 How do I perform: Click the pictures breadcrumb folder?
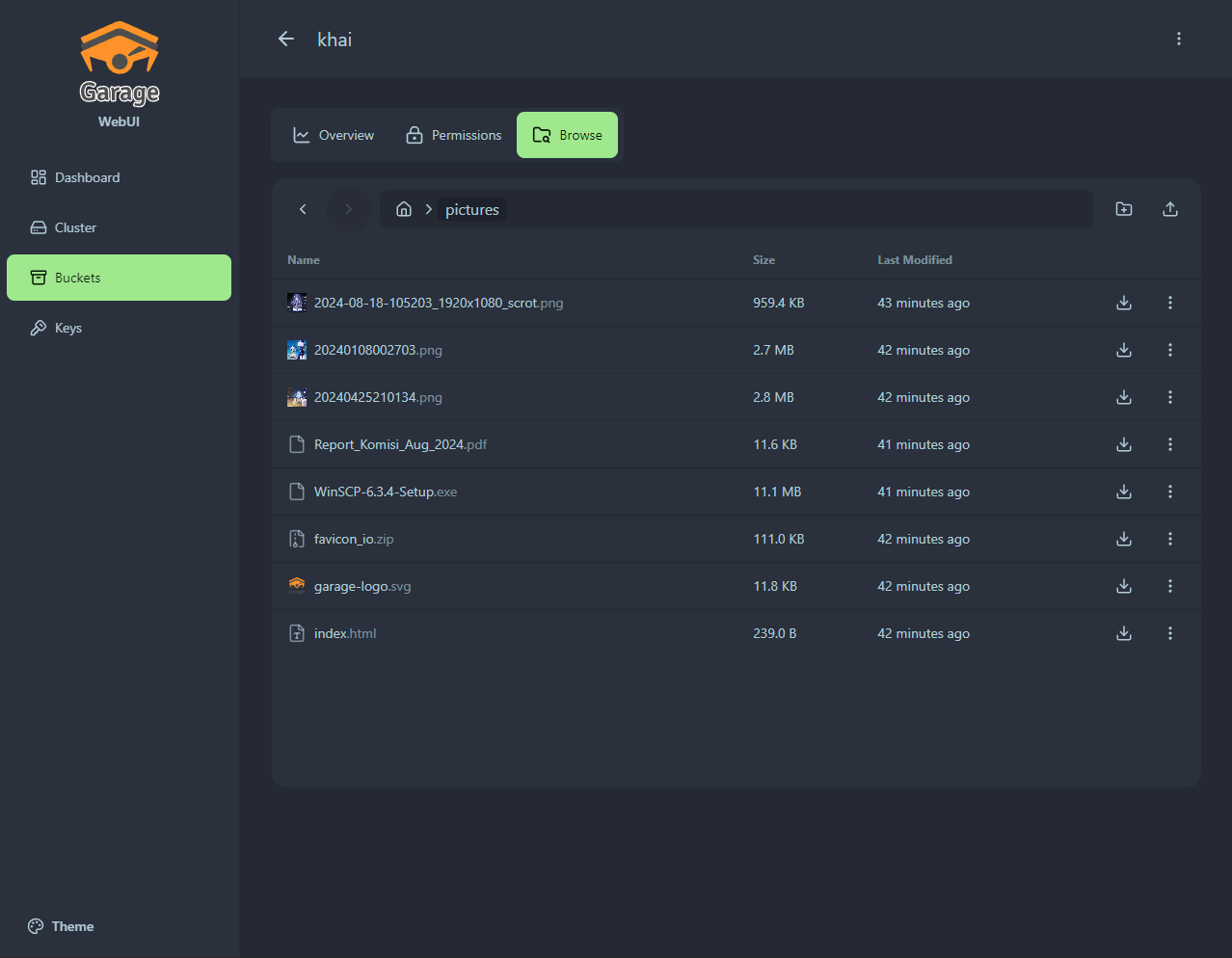(x=471, y=209)
